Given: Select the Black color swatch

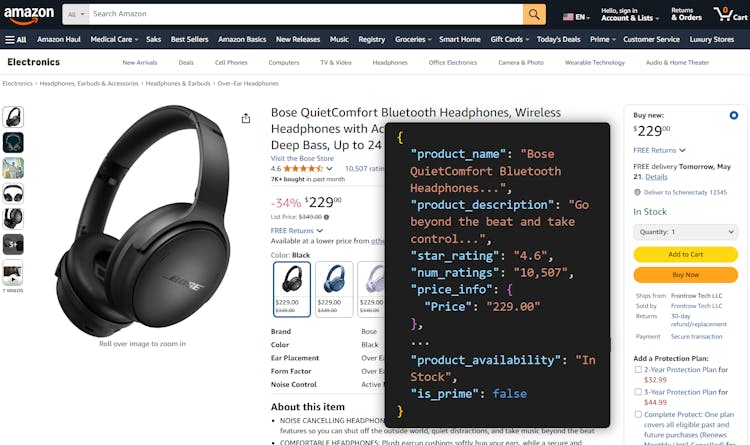Looking at the screenshot, I should (292, 289).
